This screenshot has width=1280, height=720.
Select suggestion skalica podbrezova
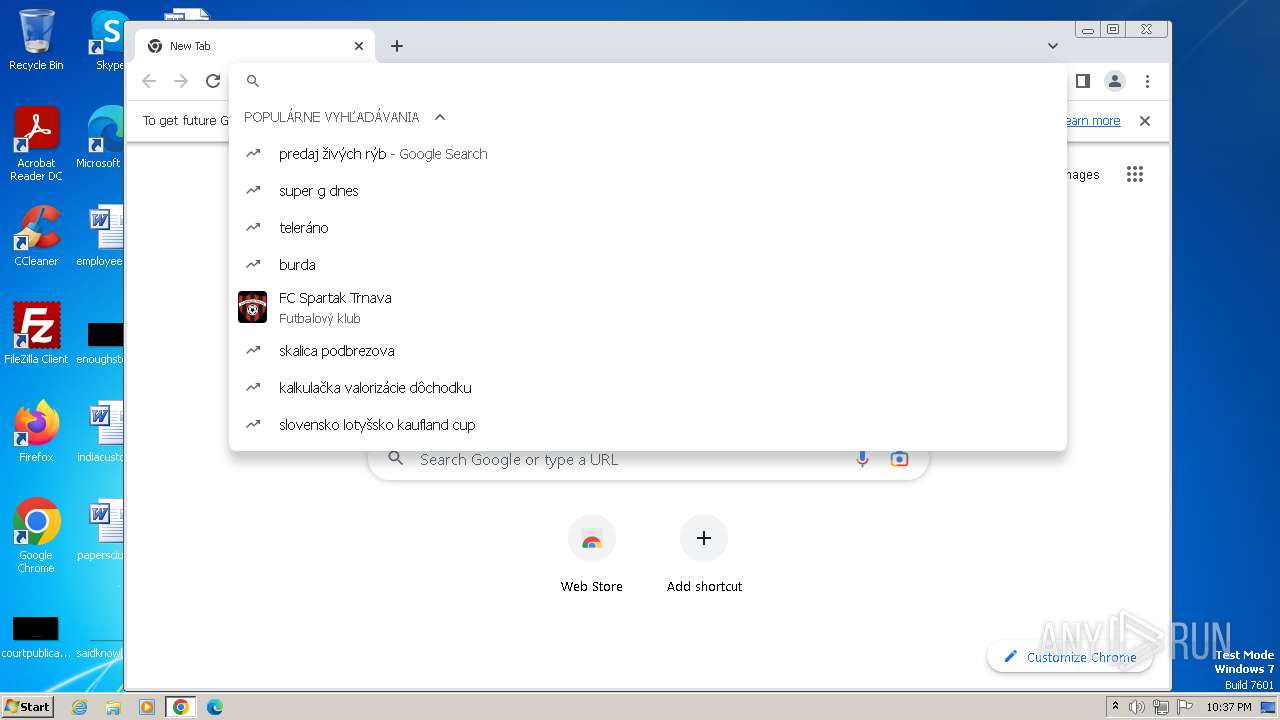click(648, 351)
